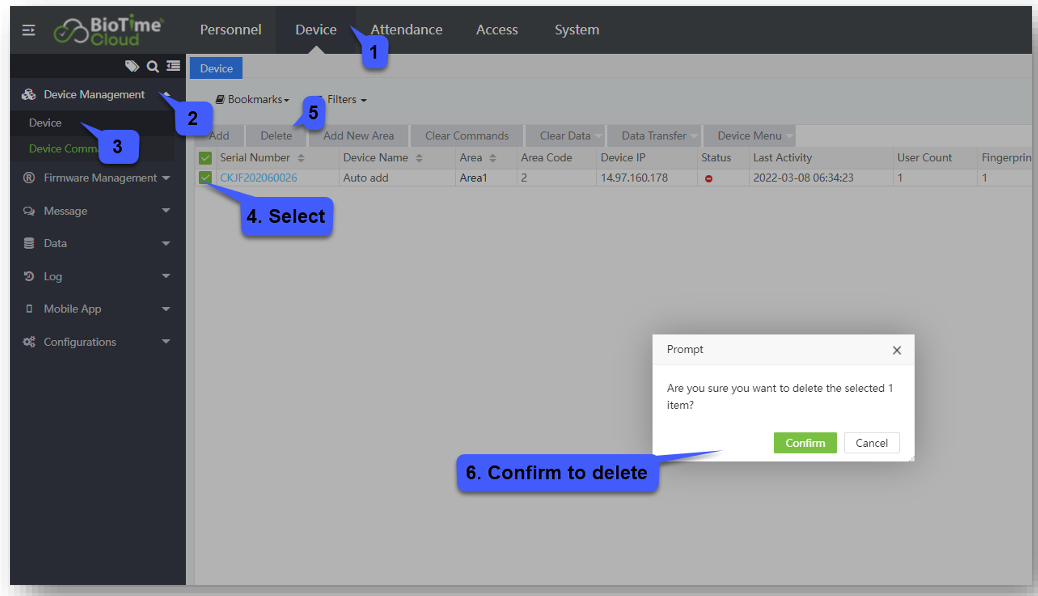Collapse the sidebar with the hamburger icon

[x=28, y=30]
